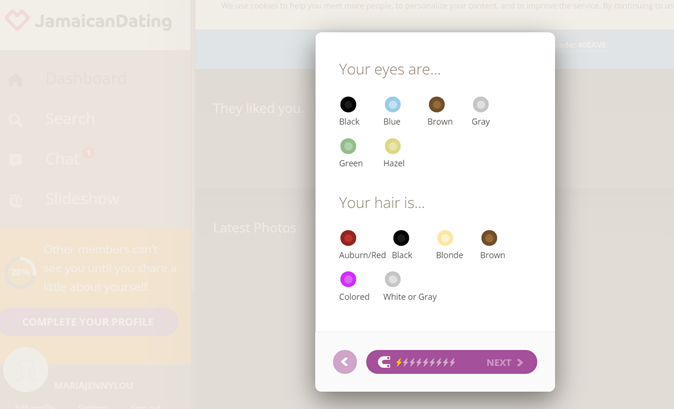Go to Search in sidebar
Screen dimensions: 674x409
pyautogui.click(x=69, y=119)
